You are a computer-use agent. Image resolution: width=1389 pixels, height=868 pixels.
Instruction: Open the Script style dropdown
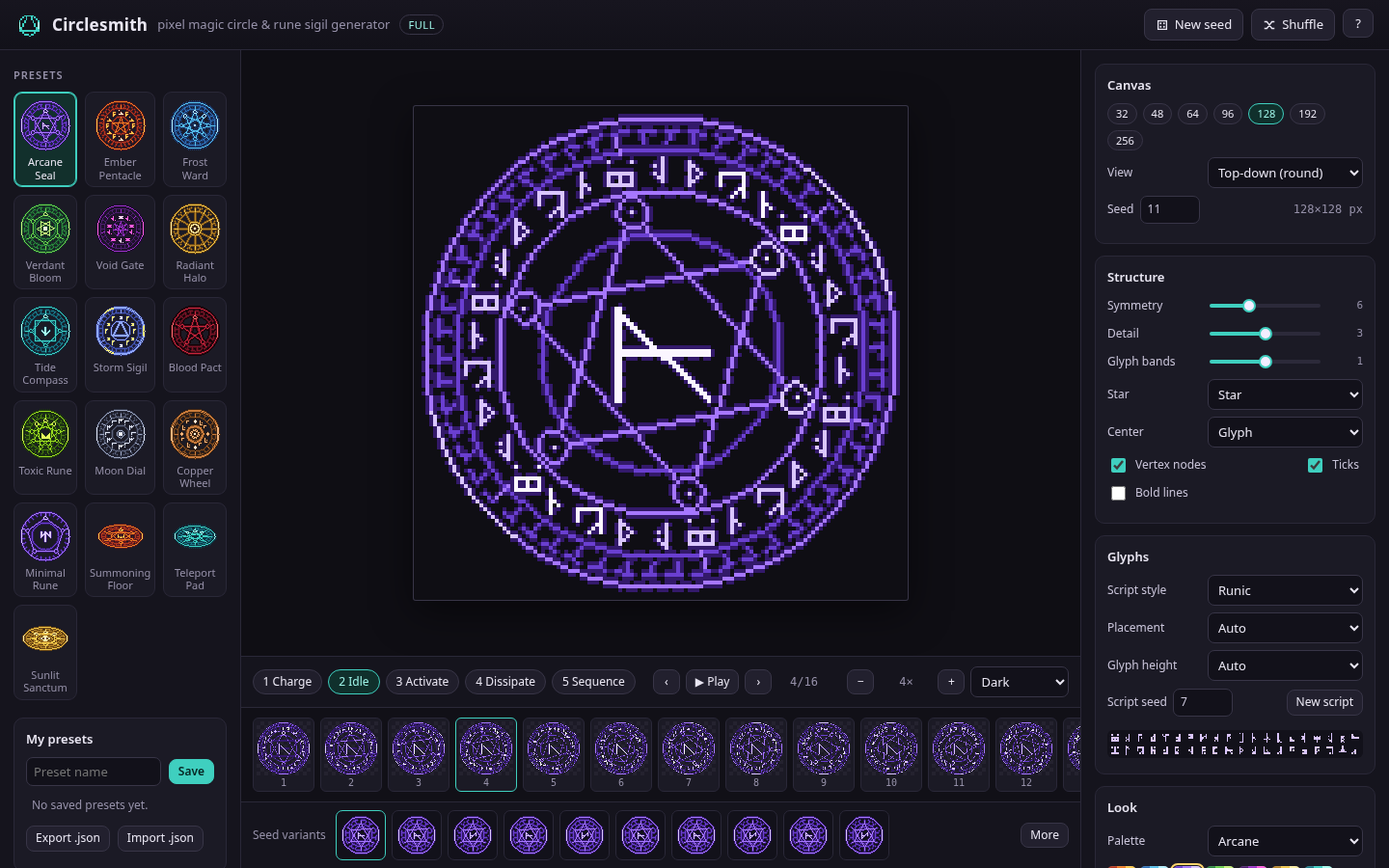[1285, 590]
